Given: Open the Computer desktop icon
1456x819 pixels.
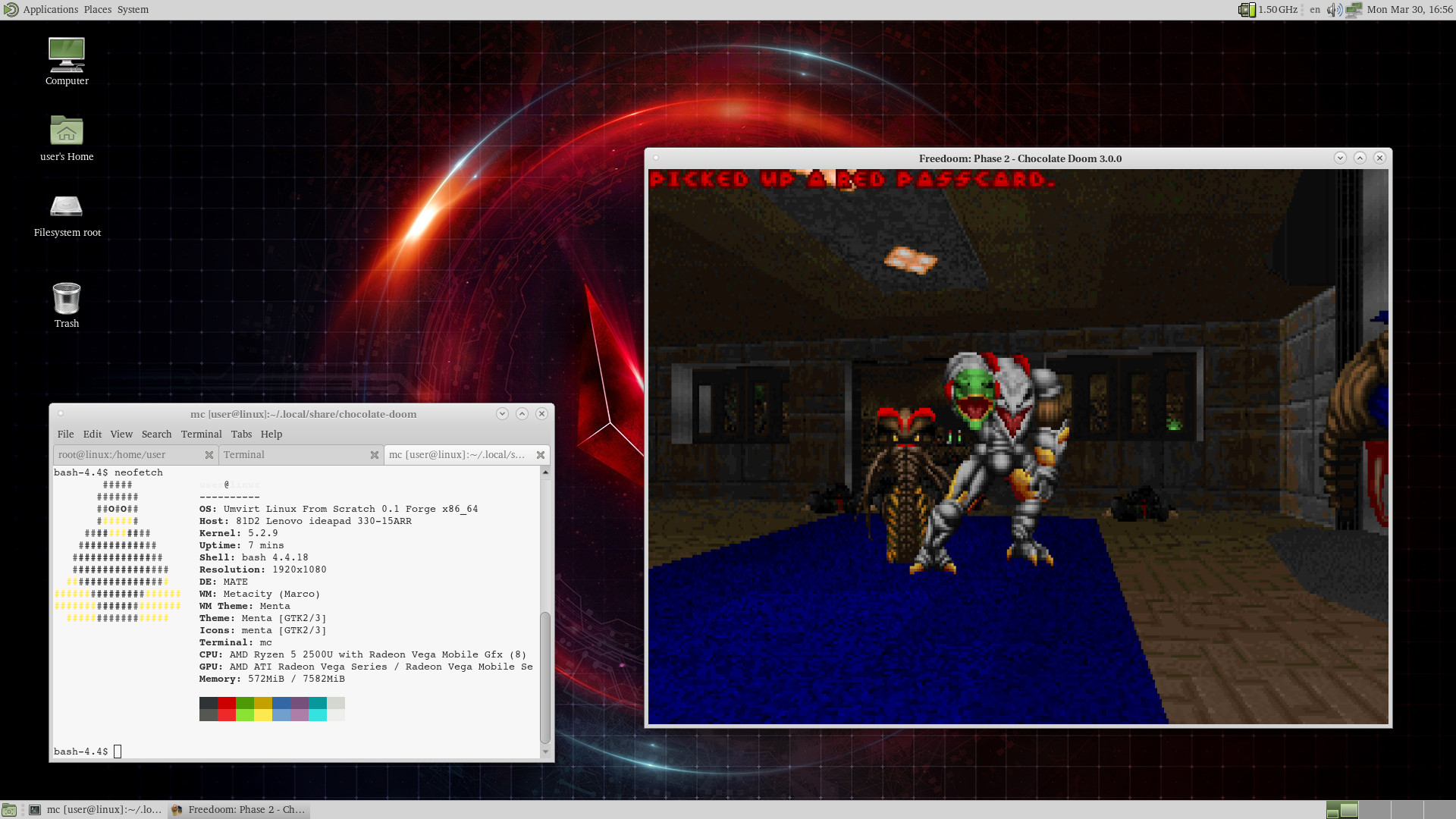Looking at the screenshot, I should pyautogui.click(x=67, y=55).
